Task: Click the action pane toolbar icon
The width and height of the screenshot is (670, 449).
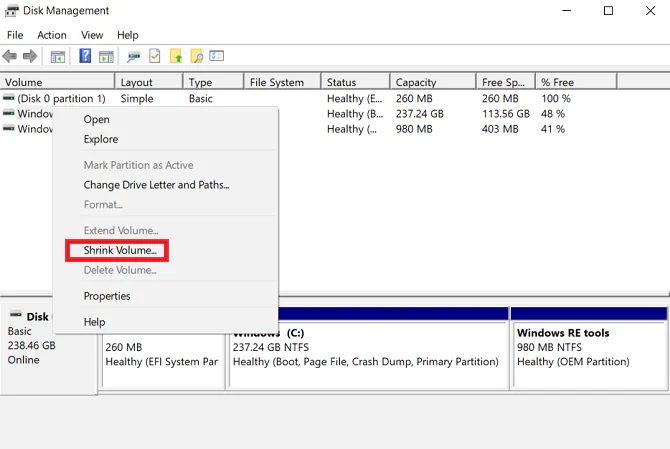Action: point(106,56)
